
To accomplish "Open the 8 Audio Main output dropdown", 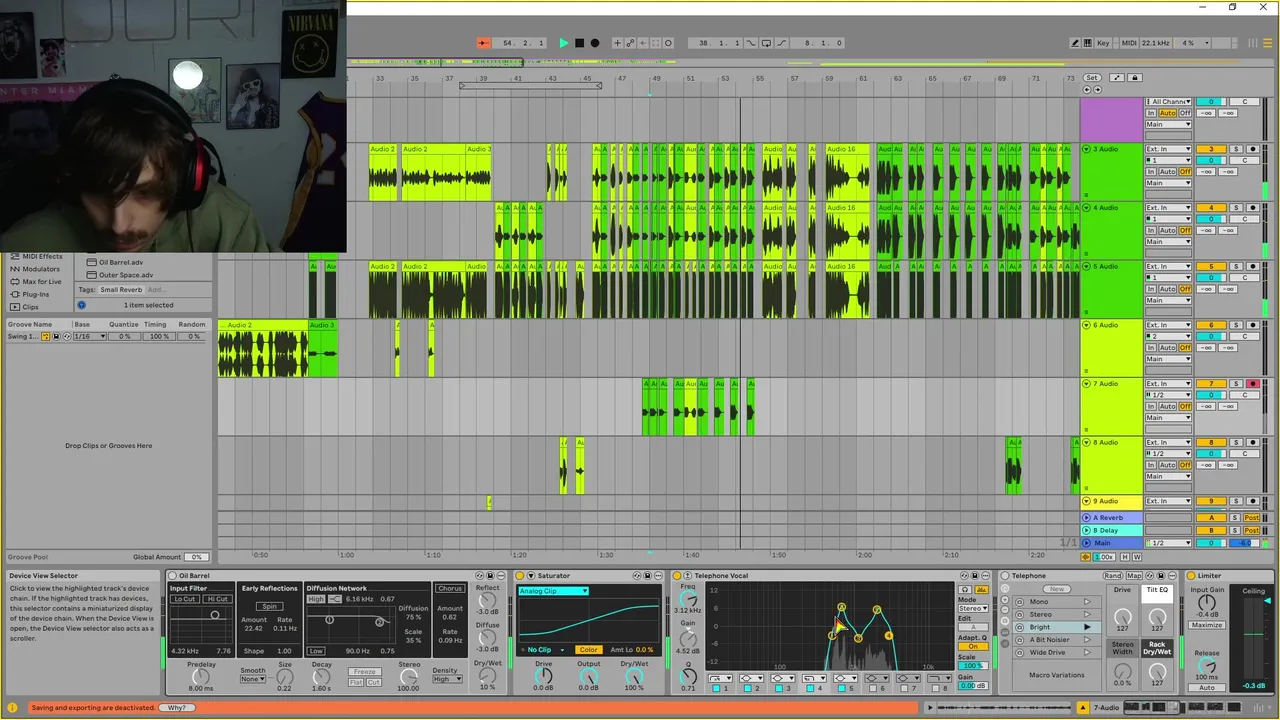I will click(x=1168, y=476).
